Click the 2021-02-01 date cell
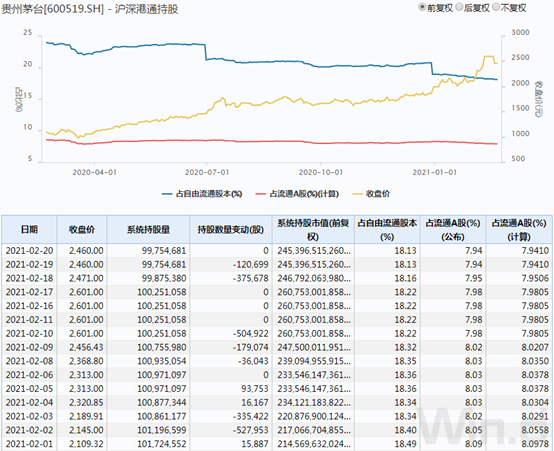The image size is (554, 451). point(29,444)
